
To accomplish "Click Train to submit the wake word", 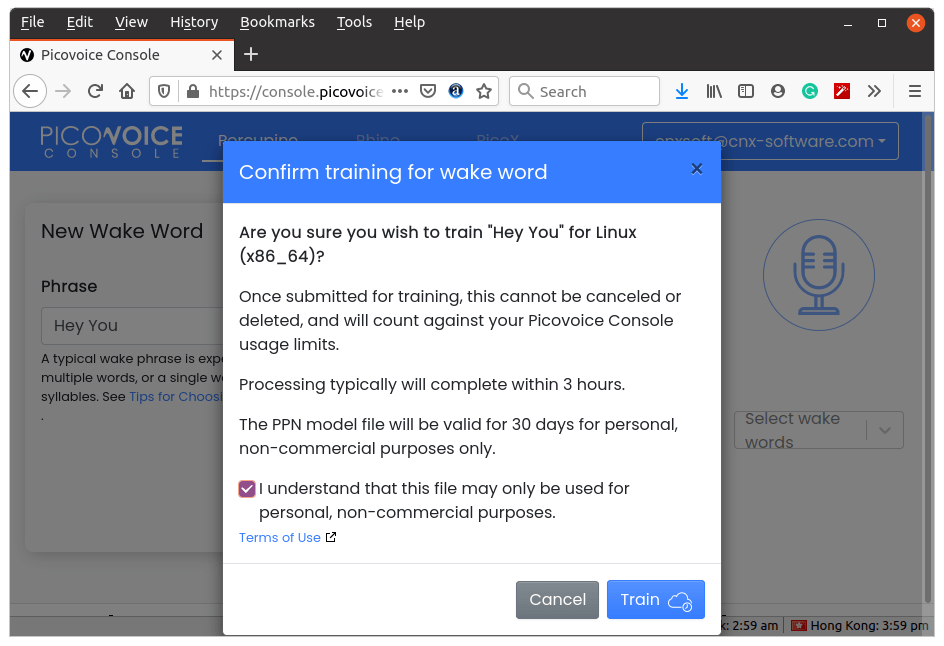I will click(x=656, y=600).
